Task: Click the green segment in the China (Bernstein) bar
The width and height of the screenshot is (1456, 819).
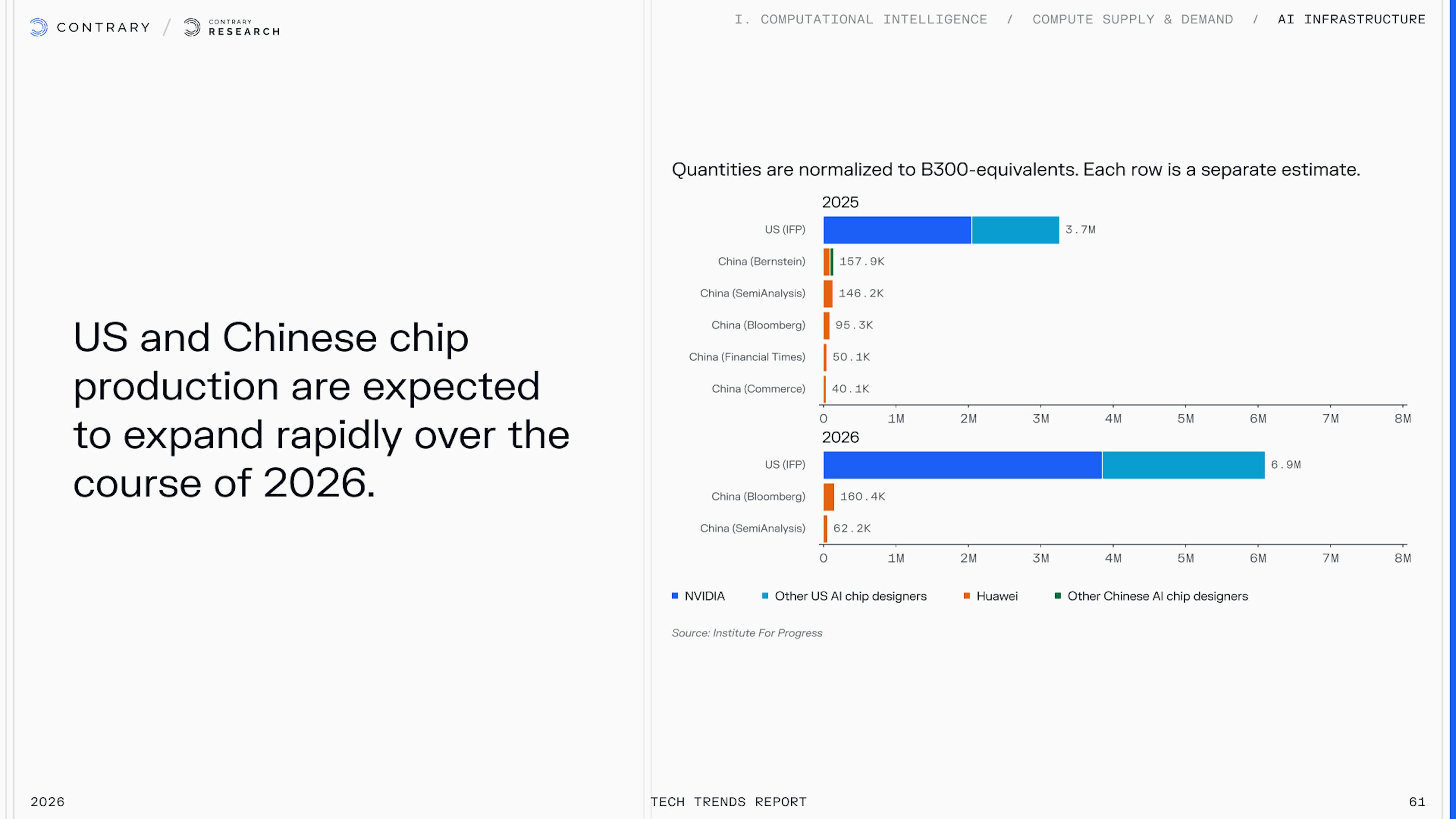Action: (x=832, y=262)
